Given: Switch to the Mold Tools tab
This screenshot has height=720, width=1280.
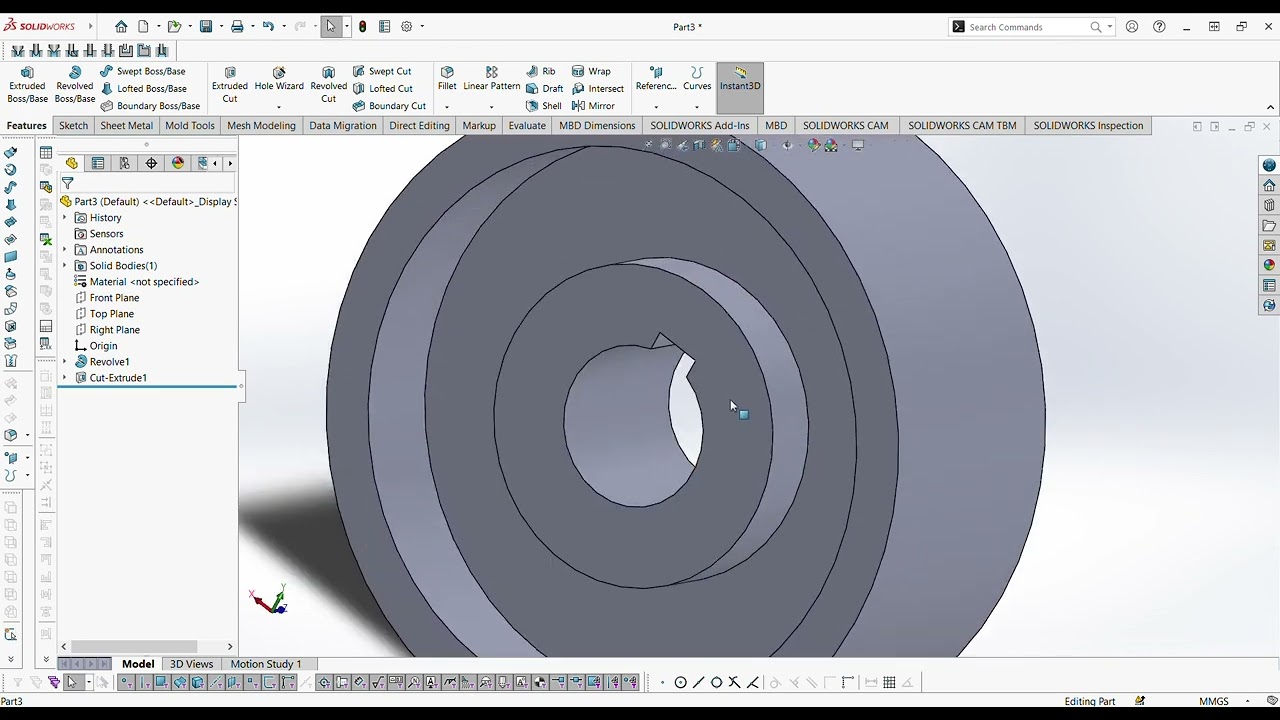Looking at the screenshot, I should pos(190,126).
